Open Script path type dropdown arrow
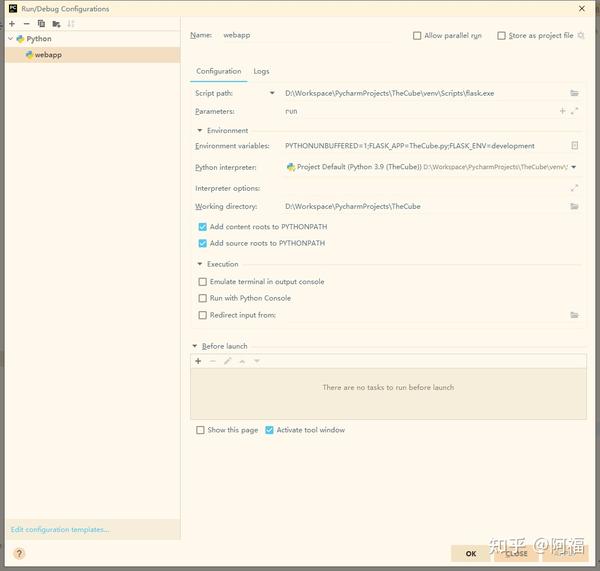Viewport: 600px width, 571px height. tap(272, 93)
